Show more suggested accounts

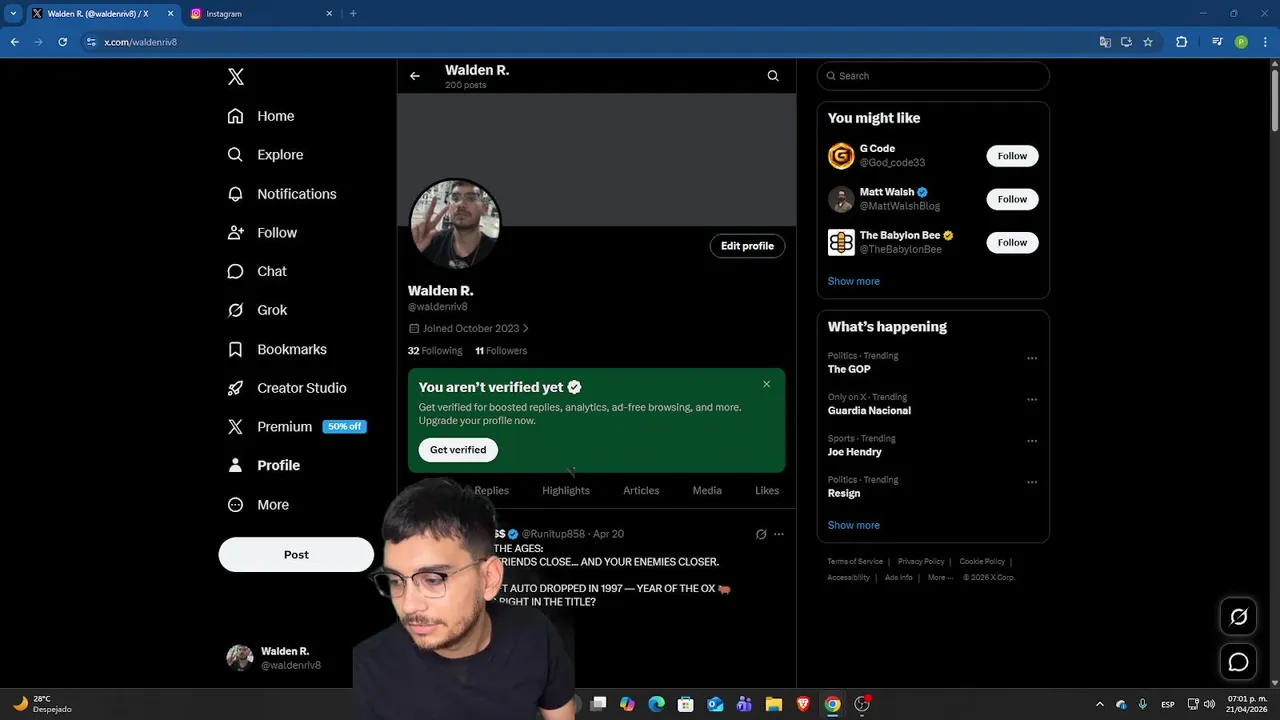pos(854,281)
